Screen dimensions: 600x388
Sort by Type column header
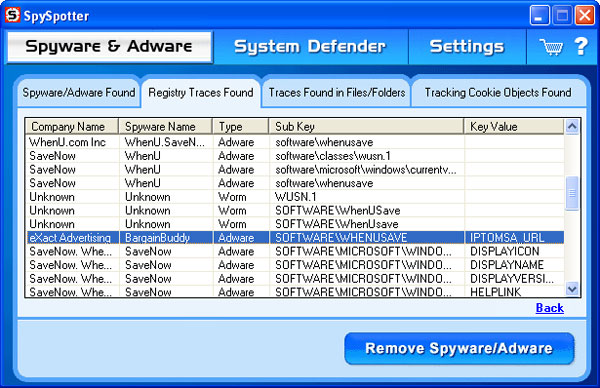pyautogui.click(x=241, y=126)
